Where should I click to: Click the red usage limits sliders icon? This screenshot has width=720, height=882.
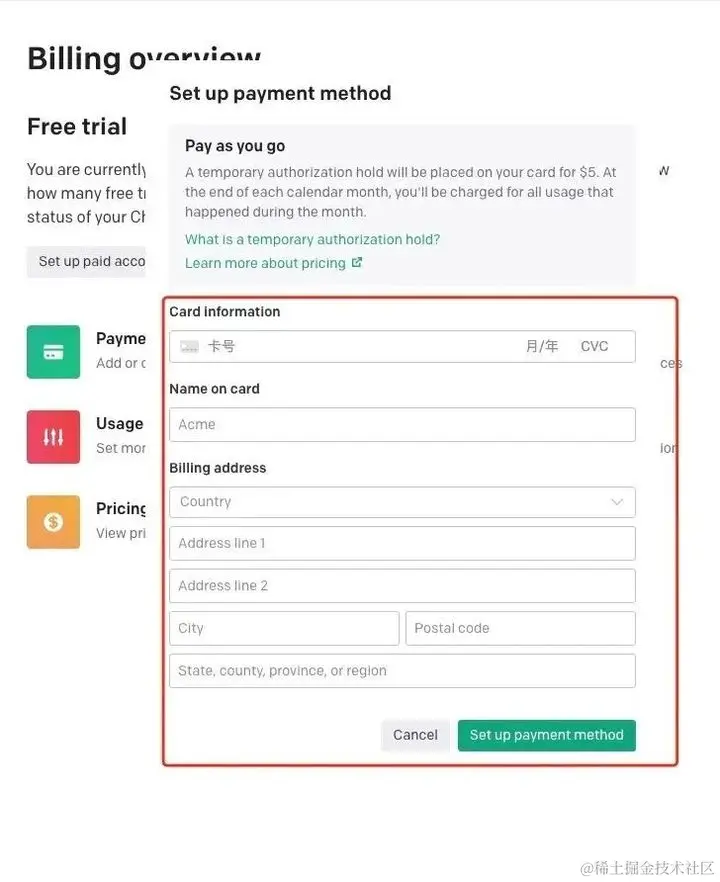coord(53,436)
